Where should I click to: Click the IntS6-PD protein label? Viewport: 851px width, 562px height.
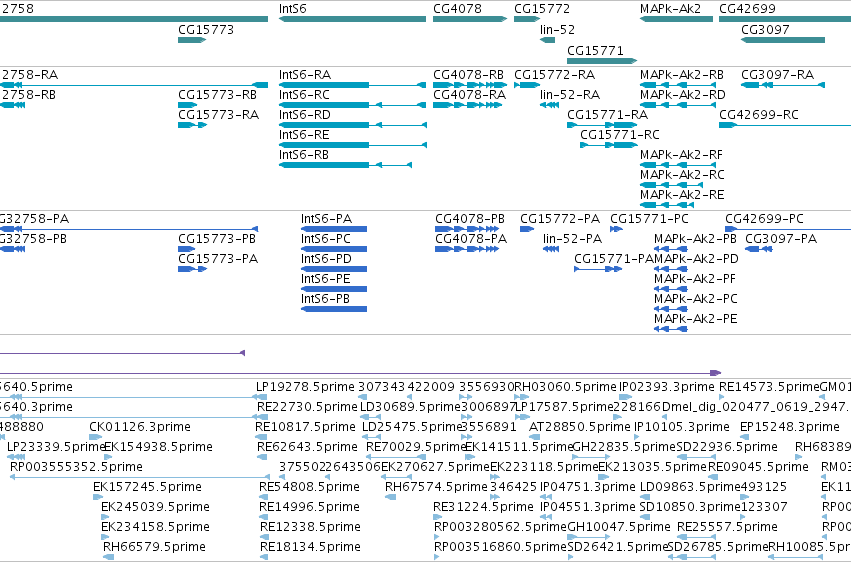[x=327, y=259]
